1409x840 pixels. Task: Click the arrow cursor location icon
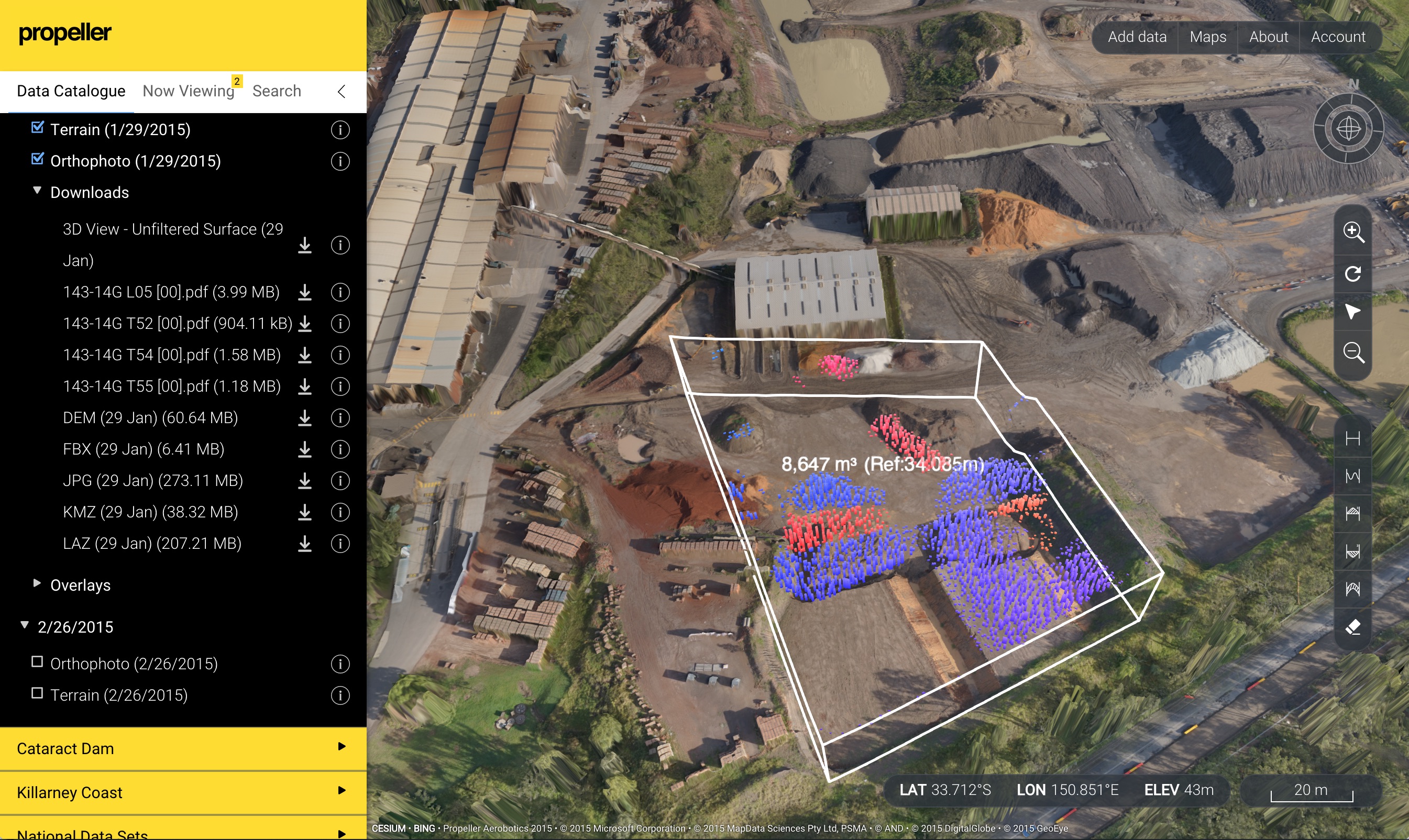1352,311
